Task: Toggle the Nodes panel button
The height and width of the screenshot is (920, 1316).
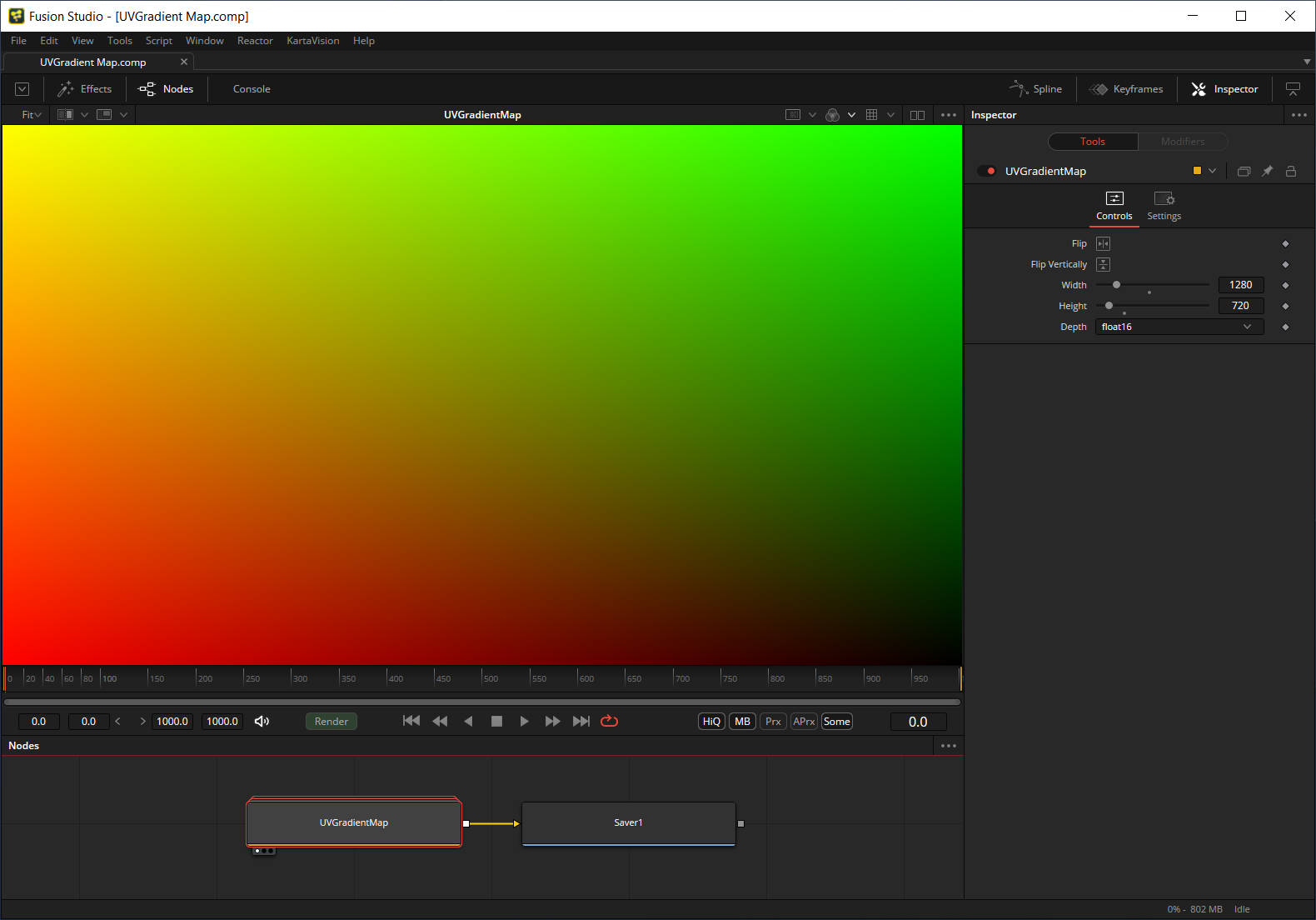Action: 166,89
